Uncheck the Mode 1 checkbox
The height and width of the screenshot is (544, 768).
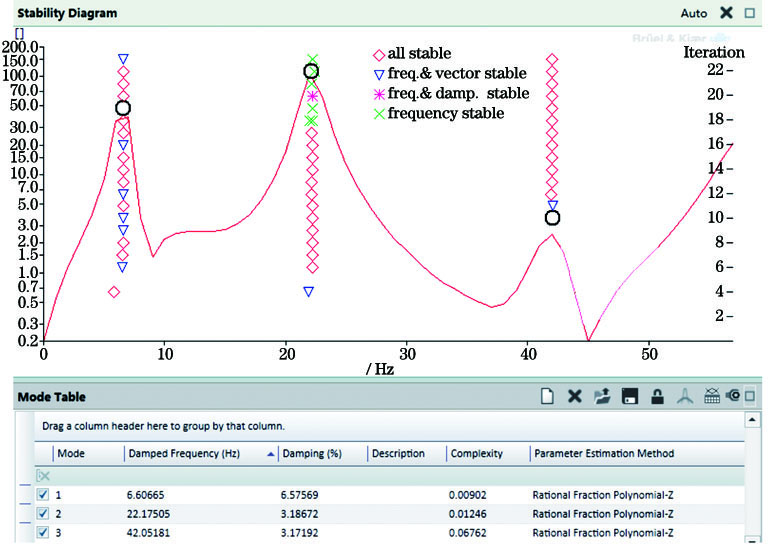pyautogui.click(x=42, y=494)
